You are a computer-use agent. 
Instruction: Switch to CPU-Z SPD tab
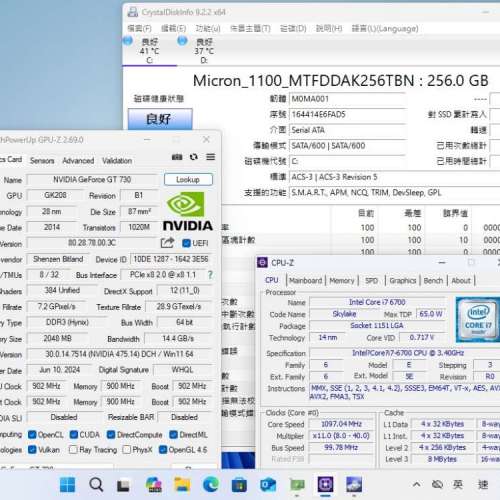point(371,281)
